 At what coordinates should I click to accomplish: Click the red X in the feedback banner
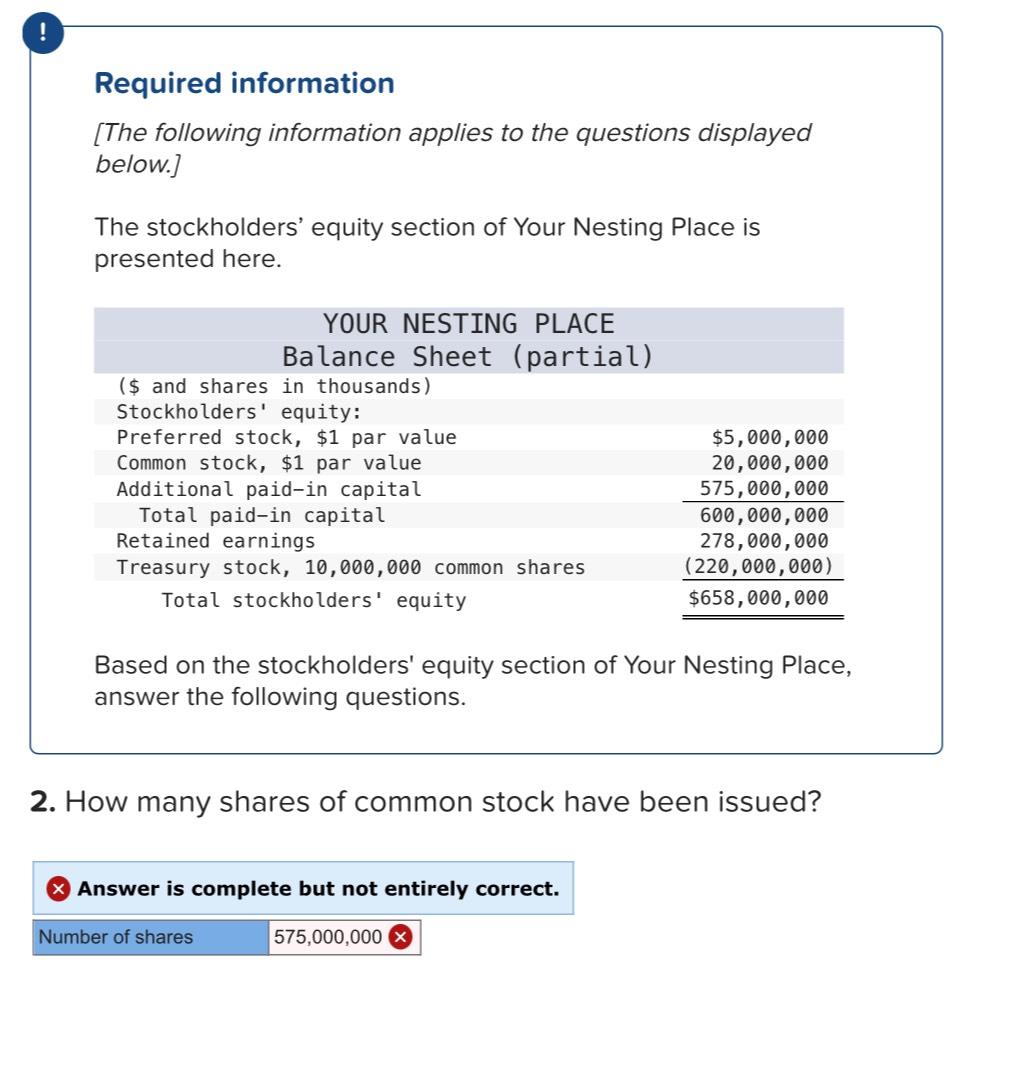(x=60, y=888)
